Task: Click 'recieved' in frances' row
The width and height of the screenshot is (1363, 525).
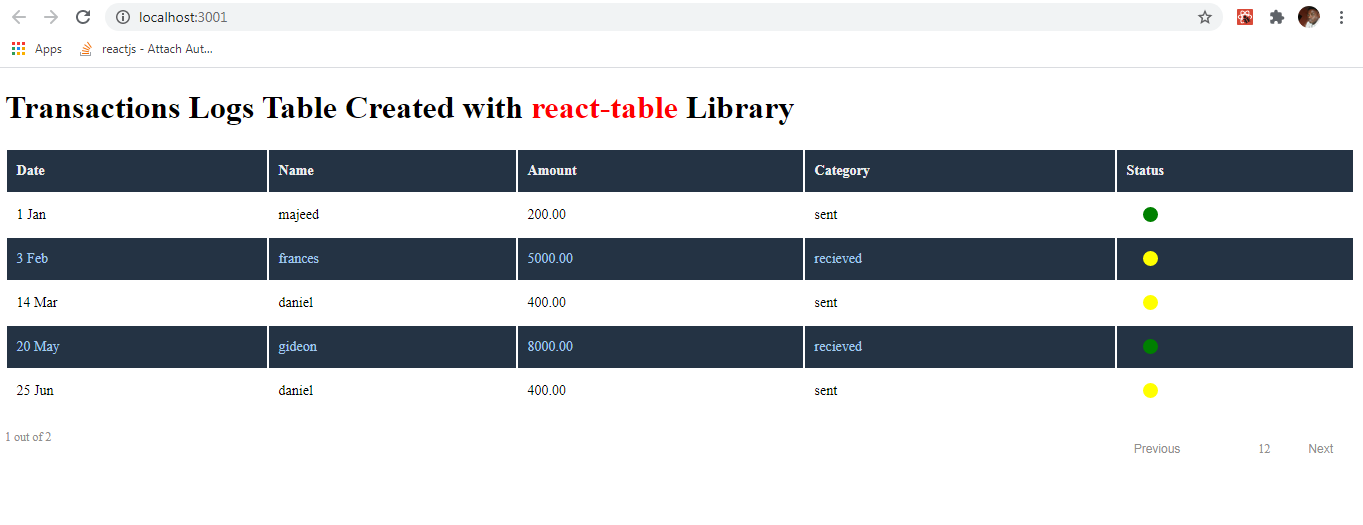Action: tap(838, 258)
